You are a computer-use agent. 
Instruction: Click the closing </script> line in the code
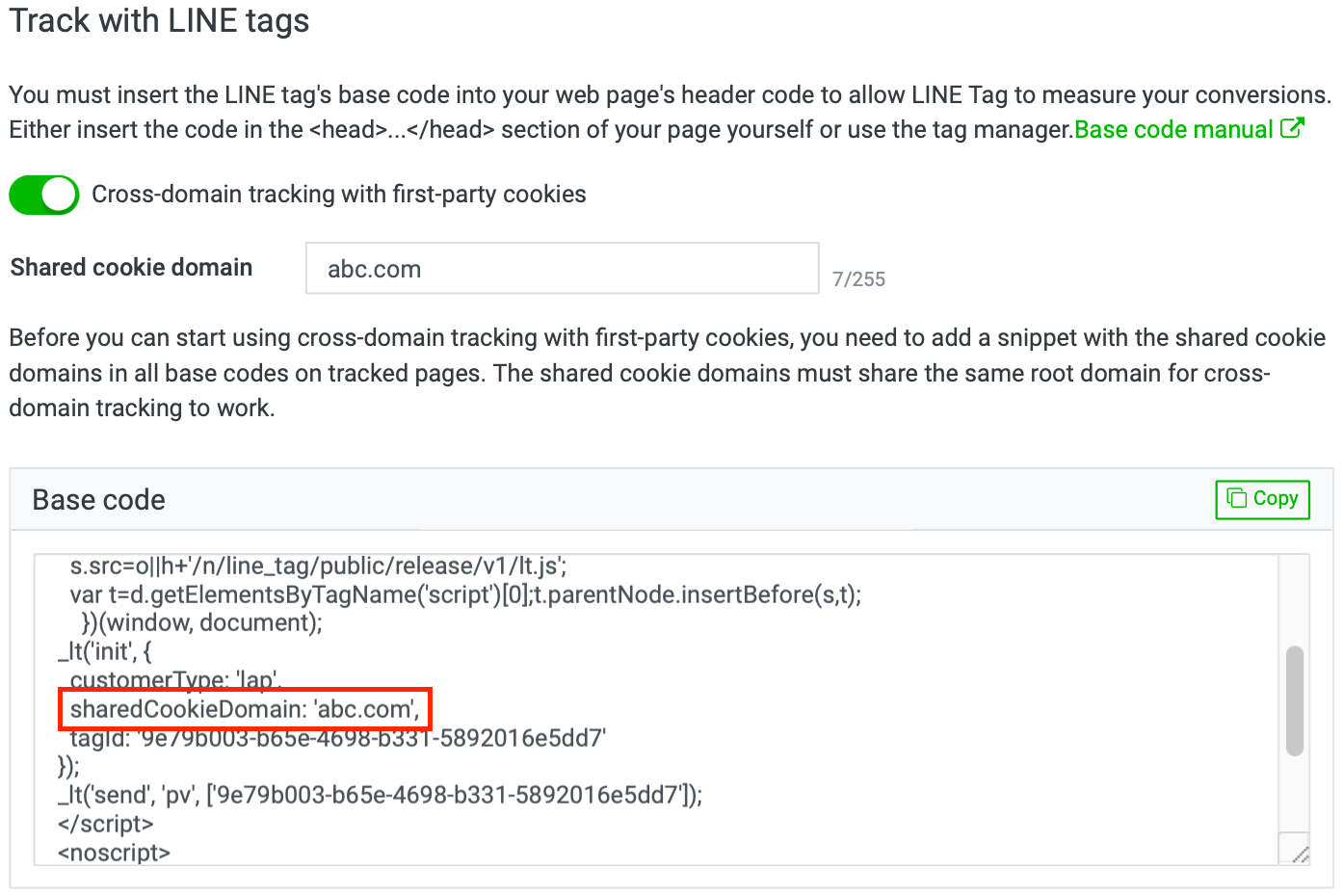[106, 824]
